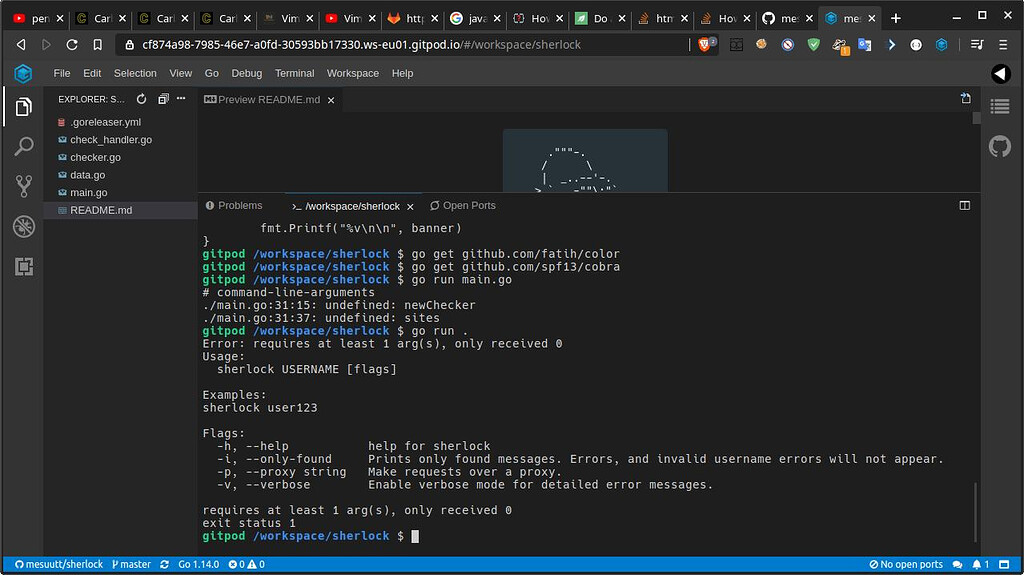
Task: Click mesuutt/sherlock repo link in status bar
Action: click(55, 564)
